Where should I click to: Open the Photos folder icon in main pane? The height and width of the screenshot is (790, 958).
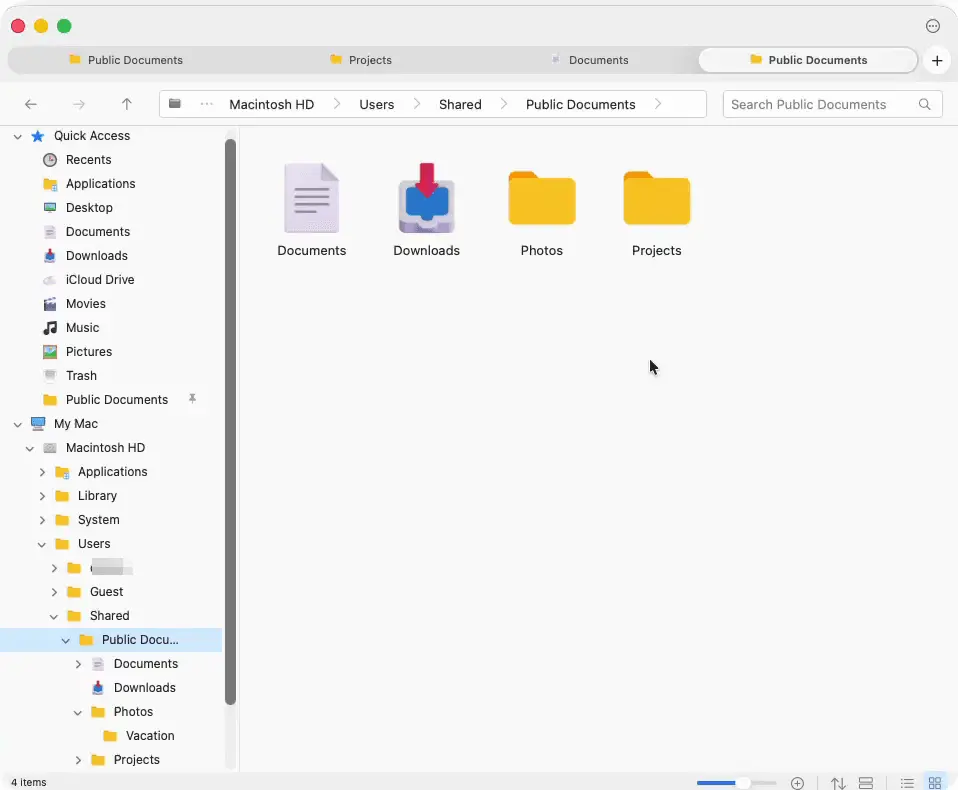[542, 198]
